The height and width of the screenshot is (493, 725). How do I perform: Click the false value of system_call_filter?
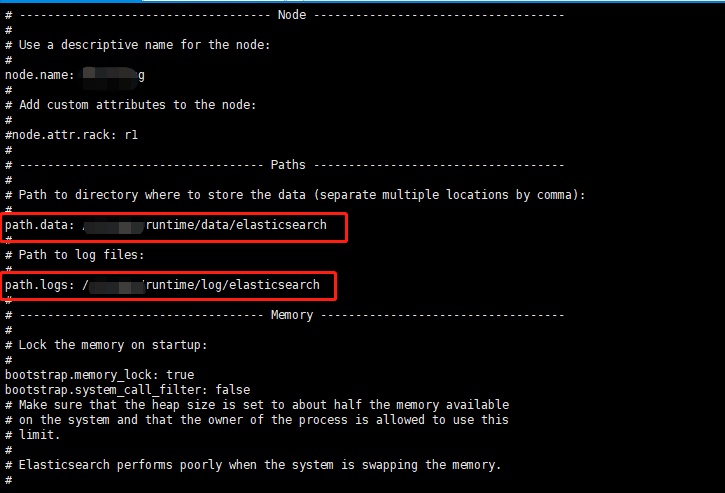233,390
